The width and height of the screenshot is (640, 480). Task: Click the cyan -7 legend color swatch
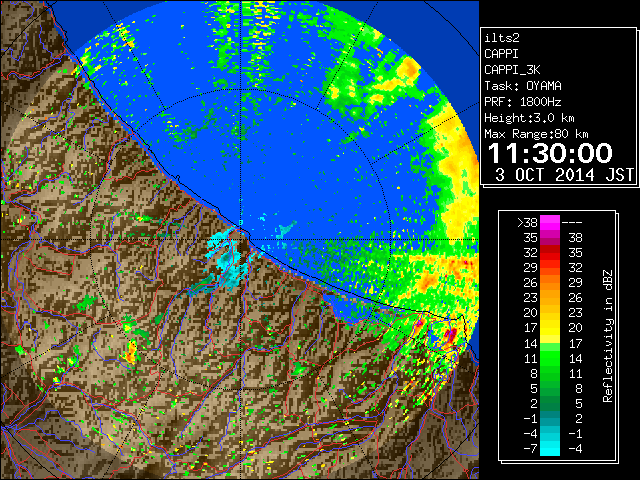(x=550, y=448)
